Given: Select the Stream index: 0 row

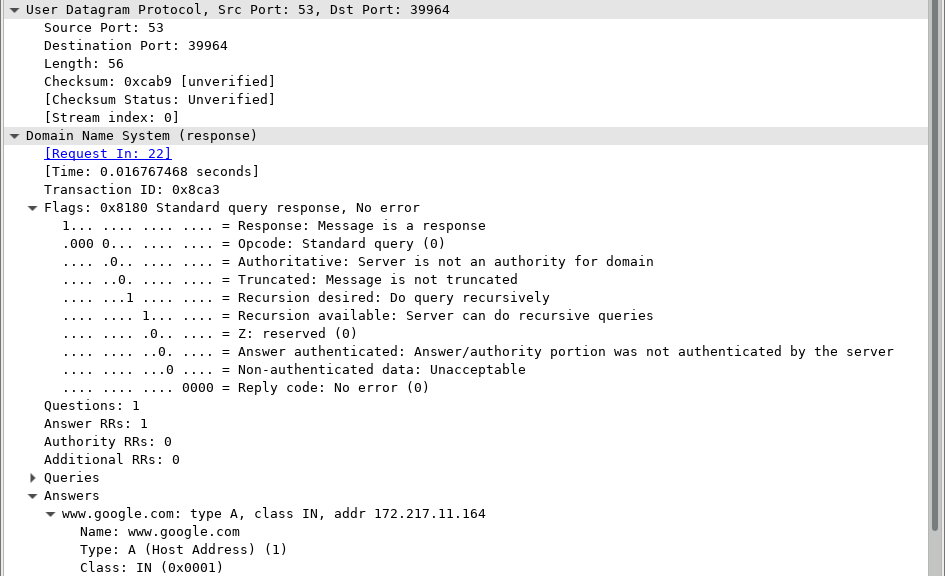Looking at the screenshot, I should tap(111, 118).
